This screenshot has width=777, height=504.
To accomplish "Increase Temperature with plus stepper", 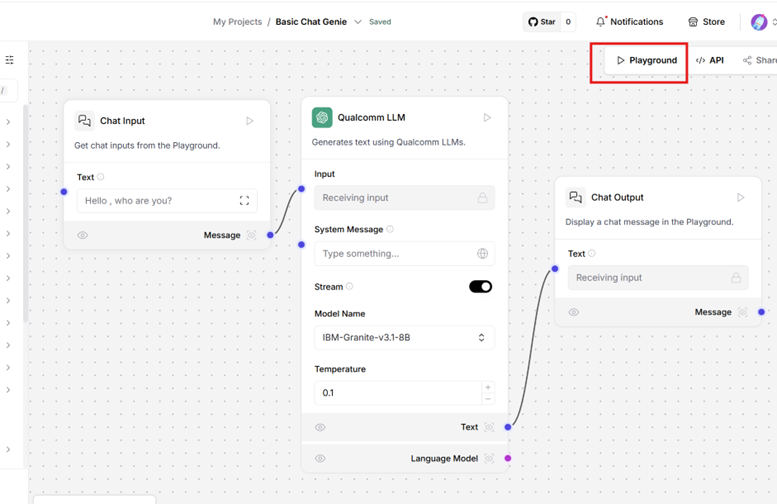I will point(488,387).
